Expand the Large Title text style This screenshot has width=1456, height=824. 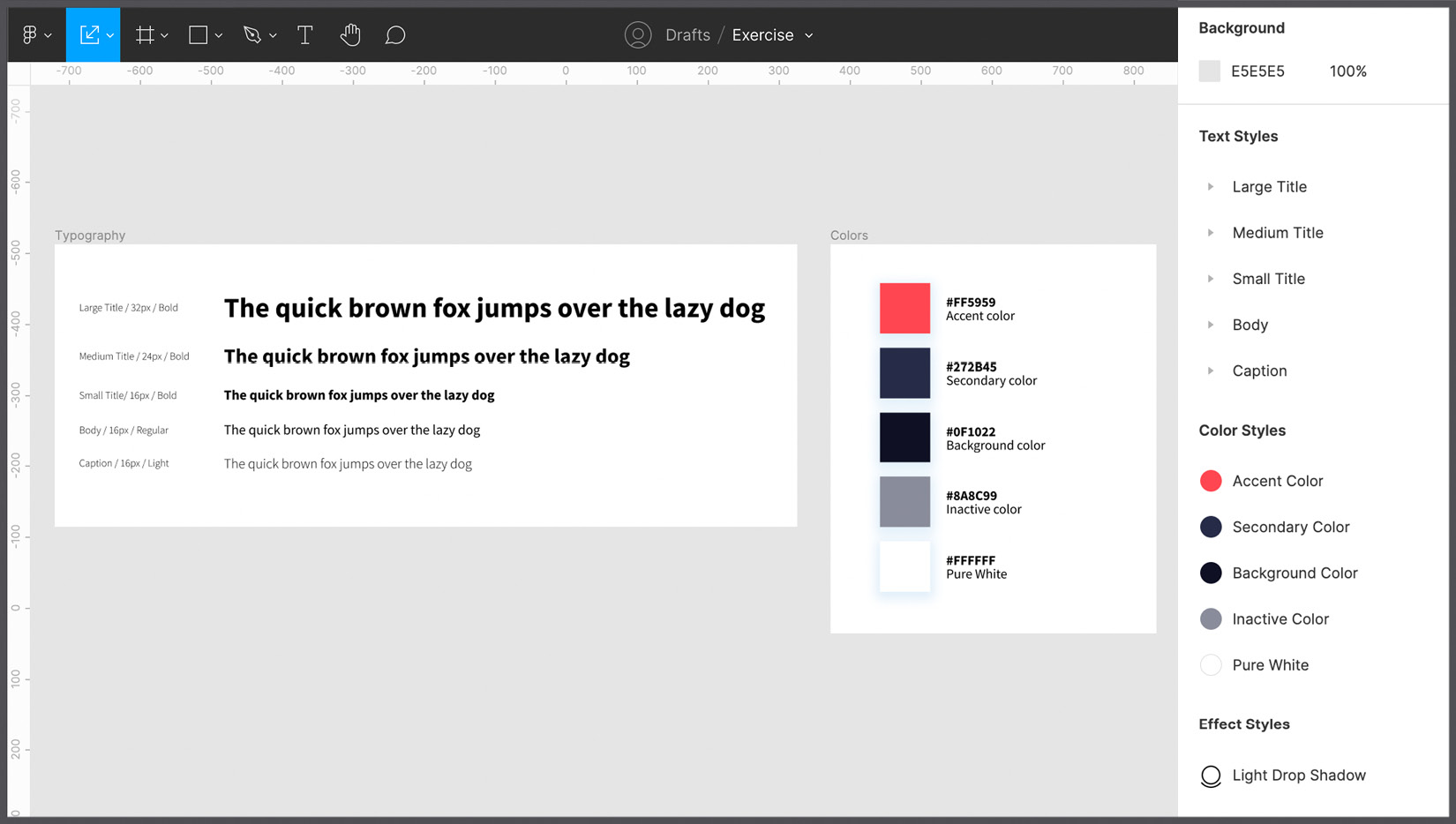1210,186
